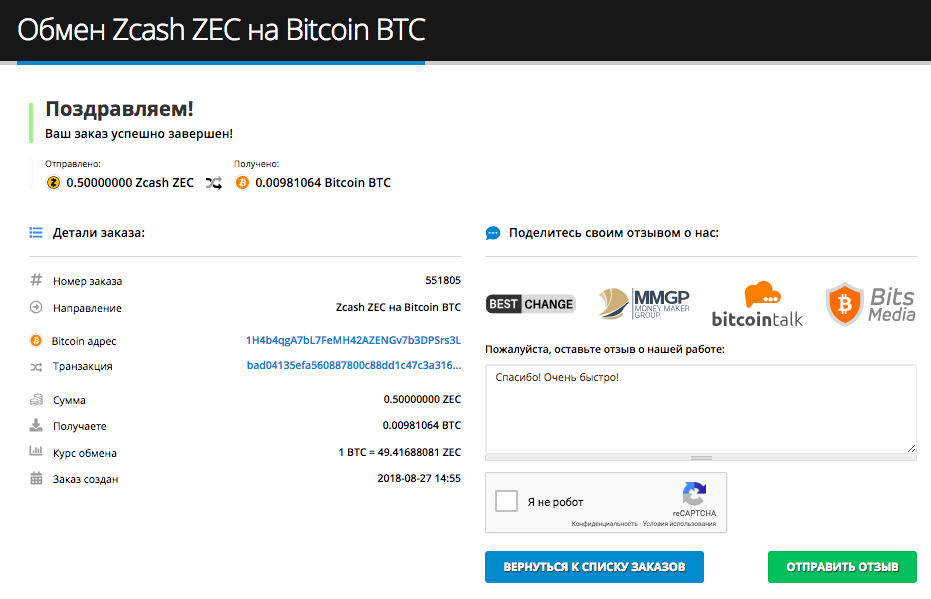Click the chat bubble icon near feedback heading
Viewport: 931px width, 599px height.
tap(493, 233)
